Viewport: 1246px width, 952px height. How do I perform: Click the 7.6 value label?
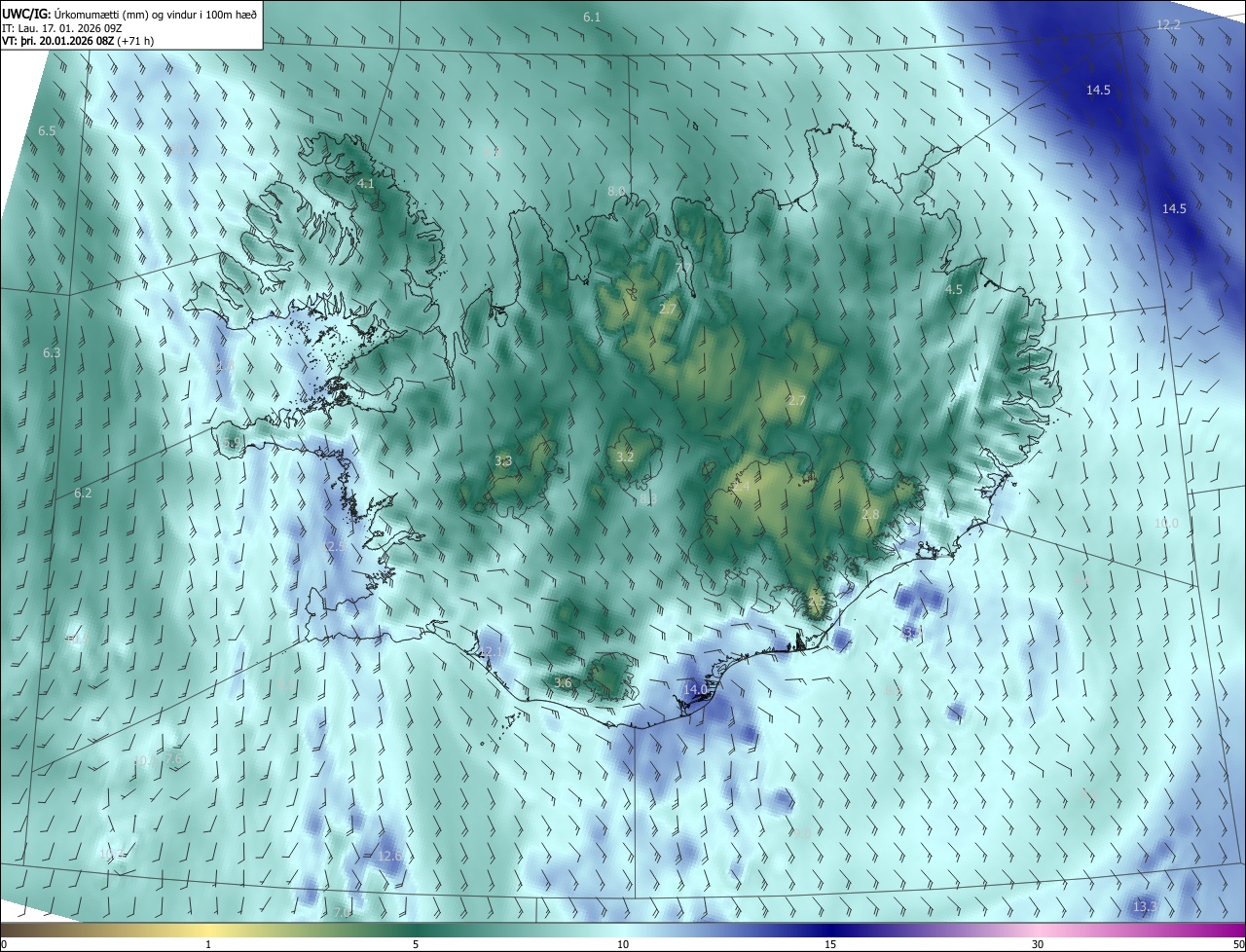[173, 758]
